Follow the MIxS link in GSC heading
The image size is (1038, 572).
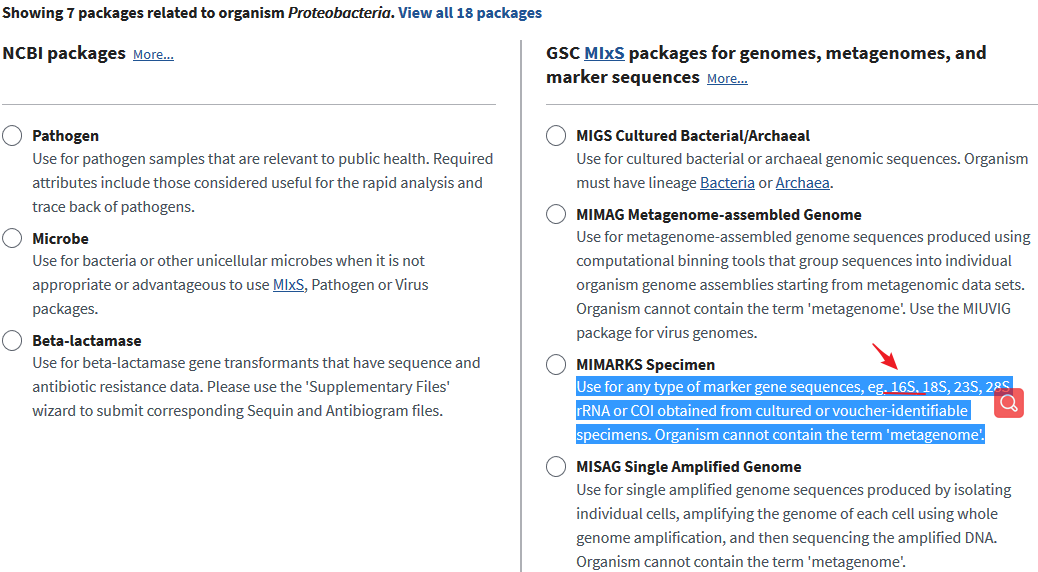[604, 53]
